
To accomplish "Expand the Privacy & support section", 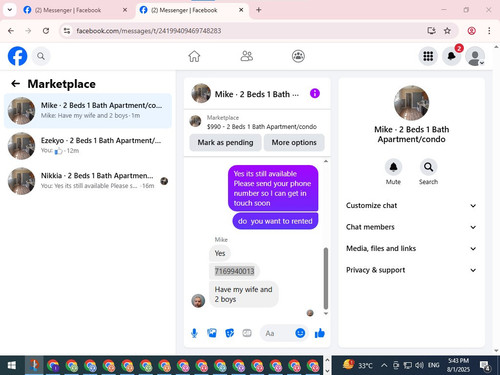I will [x=411, y=270].
